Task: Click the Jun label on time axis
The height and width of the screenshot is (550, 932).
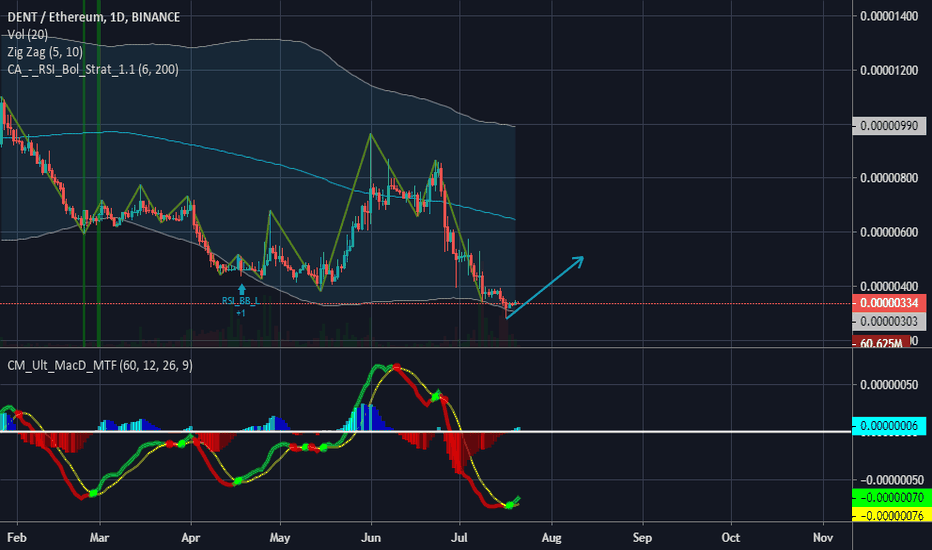Action: [x=371, y=538]
